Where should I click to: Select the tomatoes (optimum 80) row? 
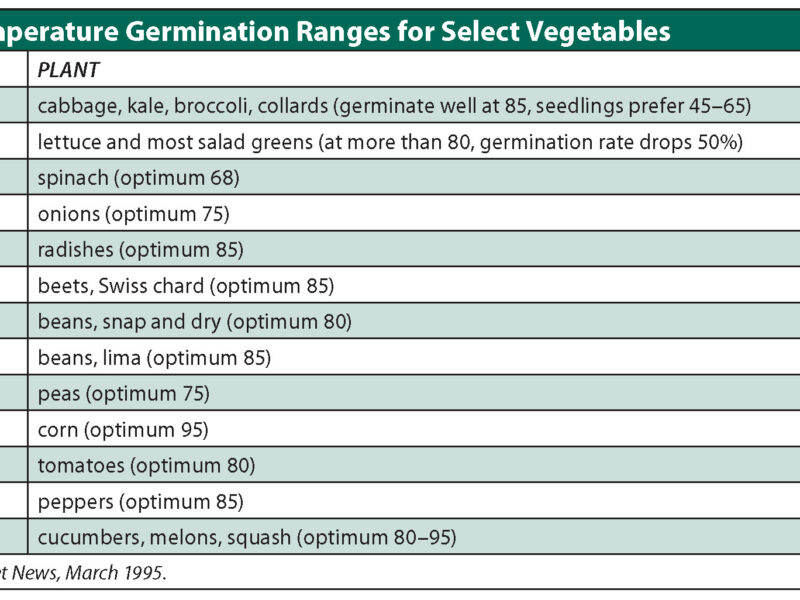[x=146, y=465]
